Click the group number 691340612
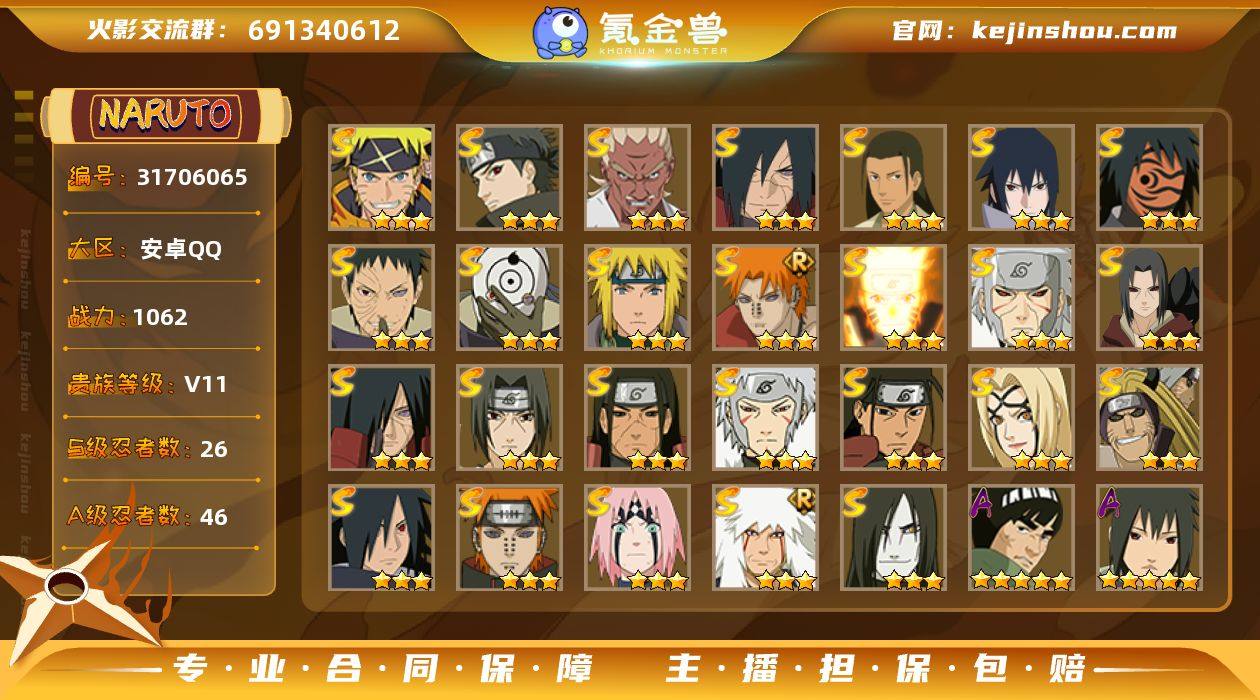 pyautogui.click(x=324, y=30)
